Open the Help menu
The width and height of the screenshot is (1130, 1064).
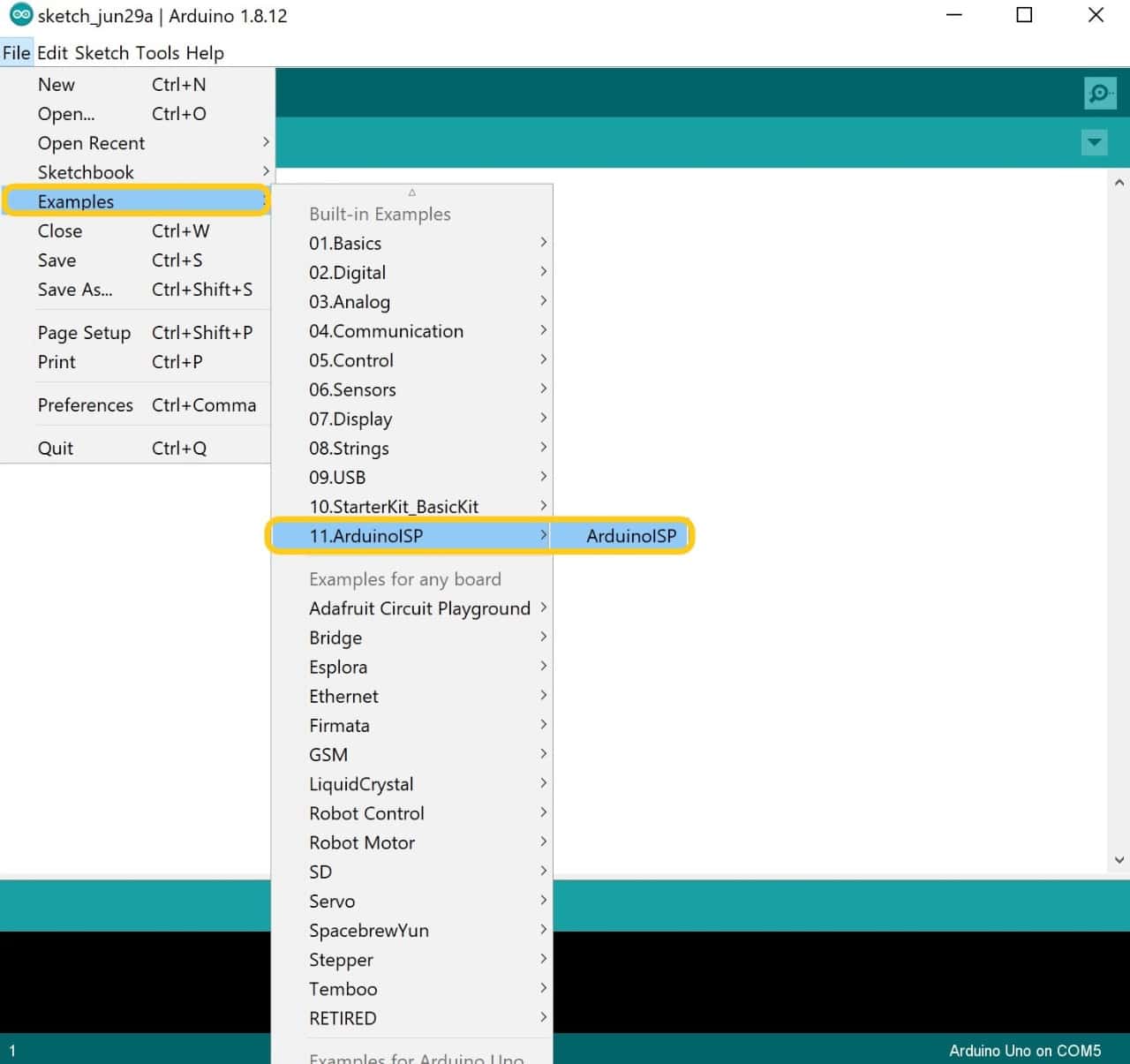pos(205,53)
